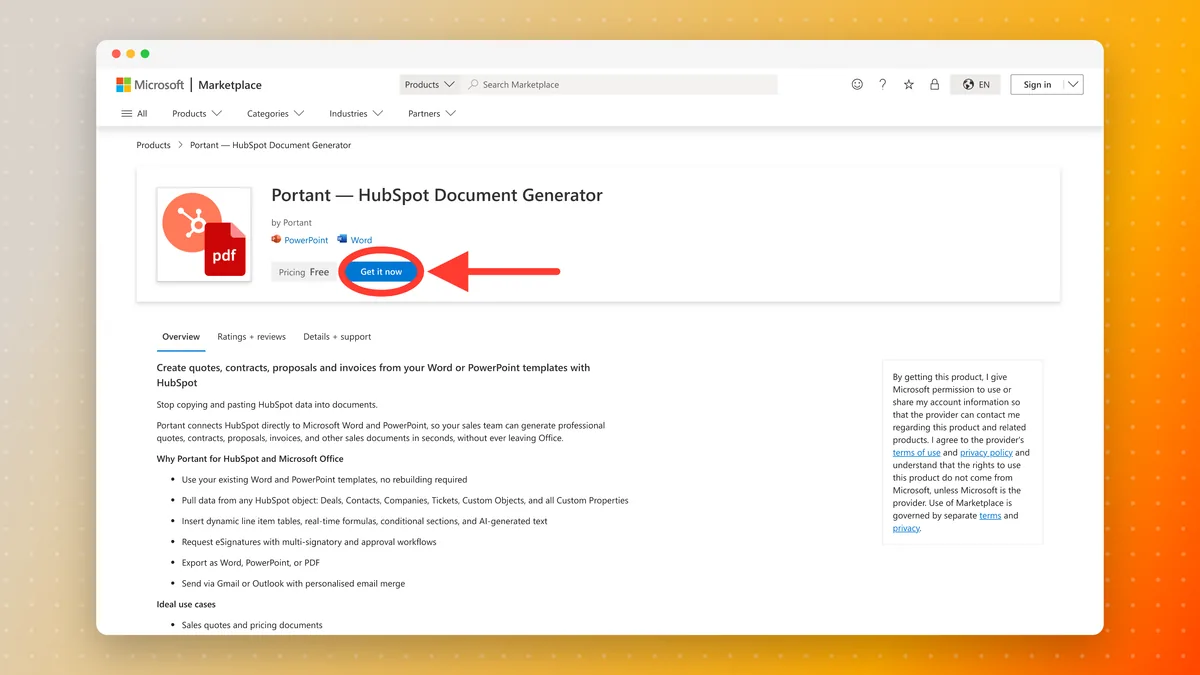Switch to the Ratings + reviews tab
Image resolution: width=1200 pixels, height=675 pixels.
click(251, 337)
